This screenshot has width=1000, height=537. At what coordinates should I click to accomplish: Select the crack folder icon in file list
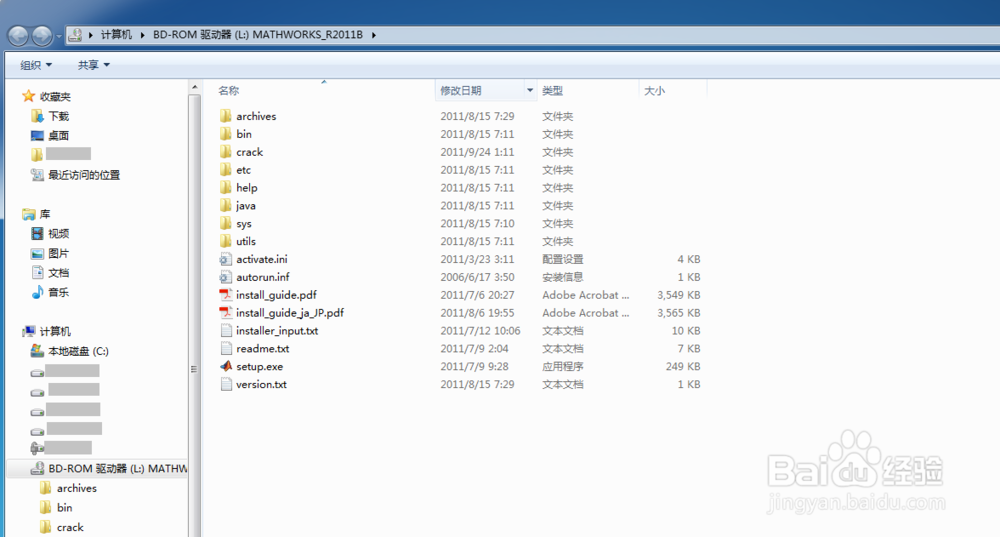(225, 151)
